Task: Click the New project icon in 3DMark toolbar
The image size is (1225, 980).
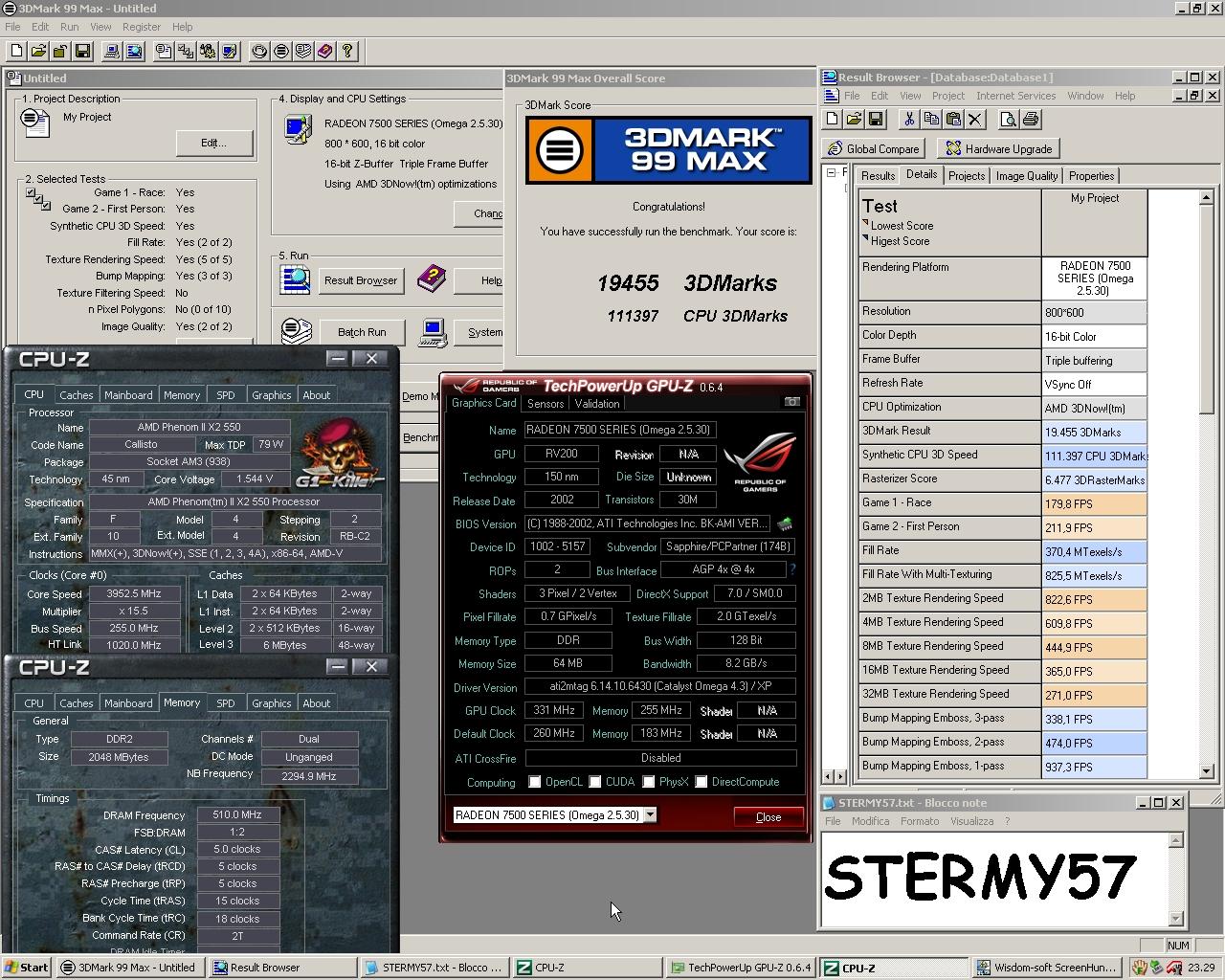Action: pos(17,51)
